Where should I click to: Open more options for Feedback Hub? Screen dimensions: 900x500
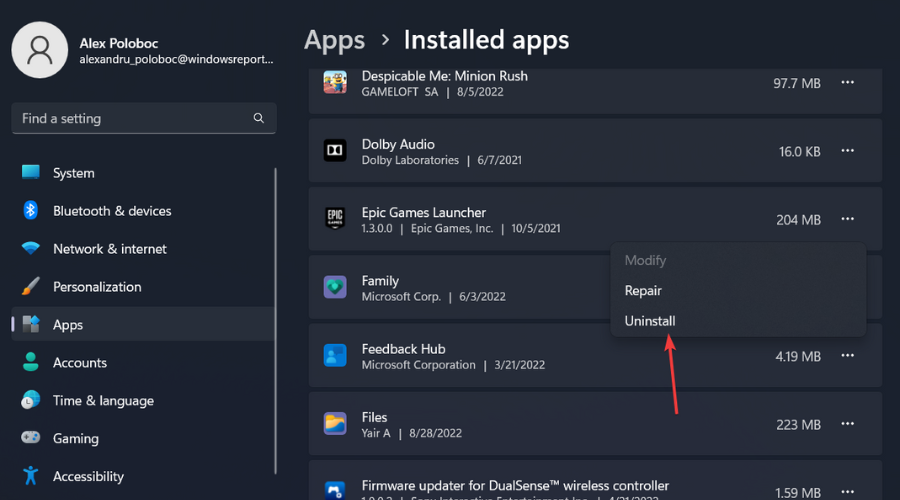(847, 356)
